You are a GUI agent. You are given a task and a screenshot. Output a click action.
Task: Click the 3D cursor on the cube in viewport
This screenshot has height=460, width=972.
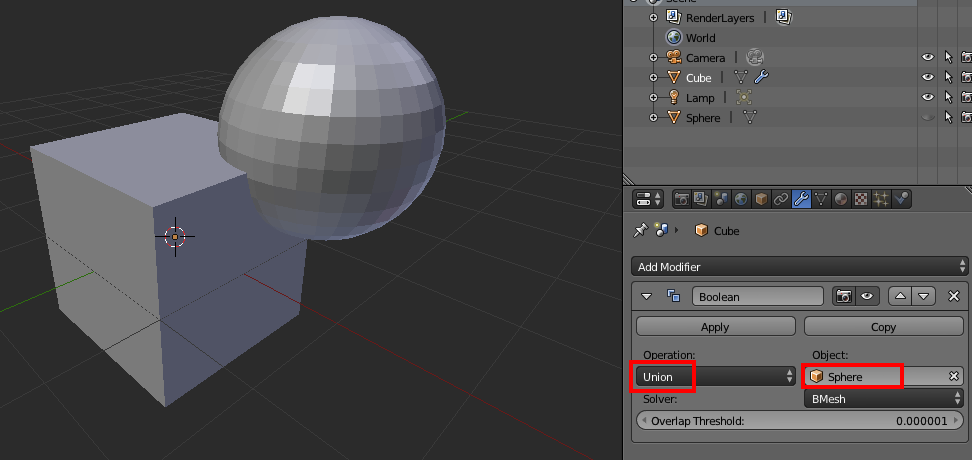tap(175, 236)
